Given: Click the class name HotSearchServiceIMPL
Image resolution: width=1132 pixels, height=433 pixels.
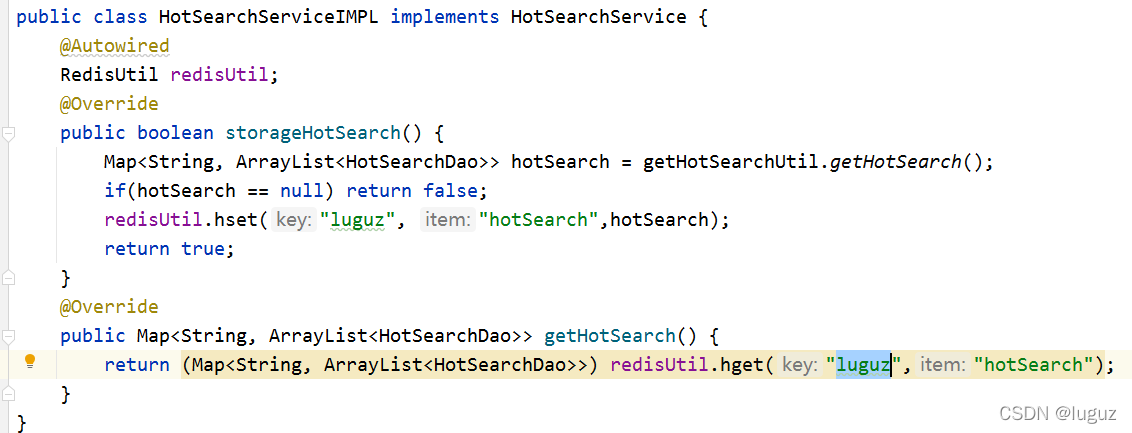Looking at the screenshot, I should click(x=269, y=17).
